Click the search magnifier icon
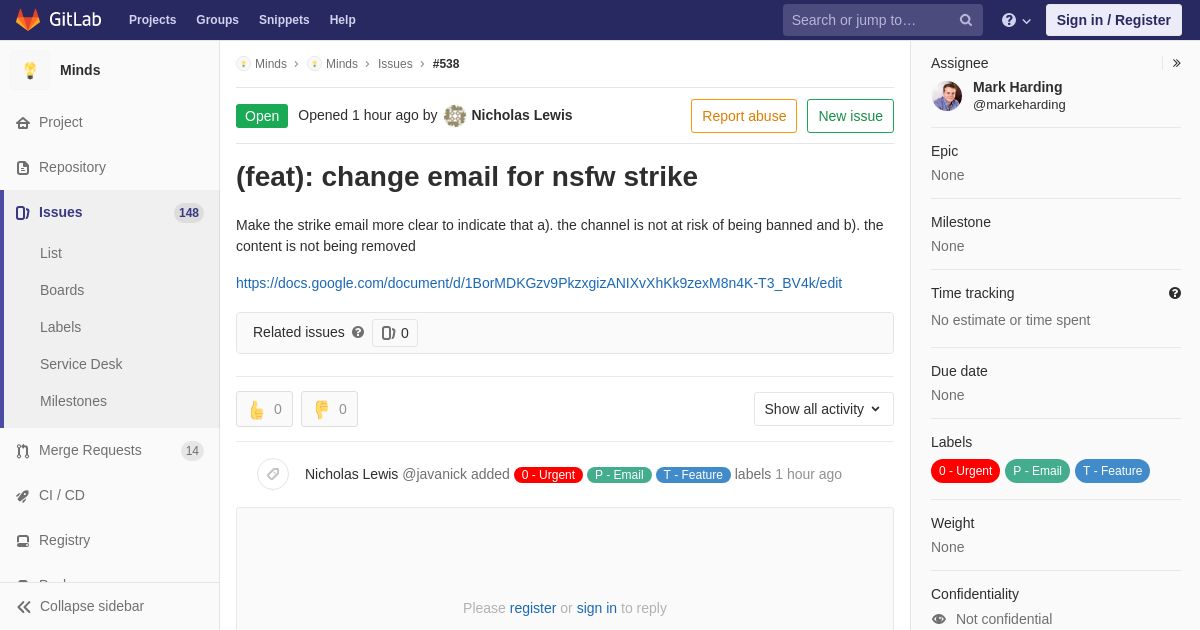 [965, 20]
